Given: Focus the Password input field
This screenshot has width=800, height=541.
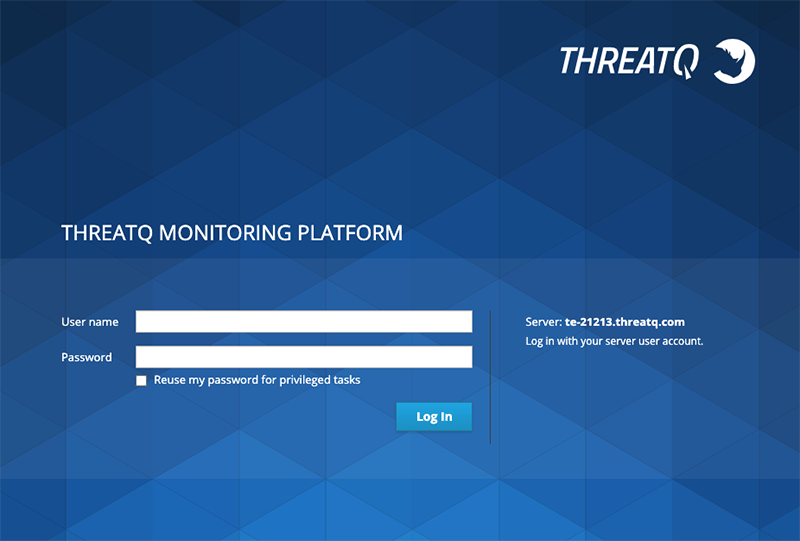Looking at the screenshot, I should (304, 357).
